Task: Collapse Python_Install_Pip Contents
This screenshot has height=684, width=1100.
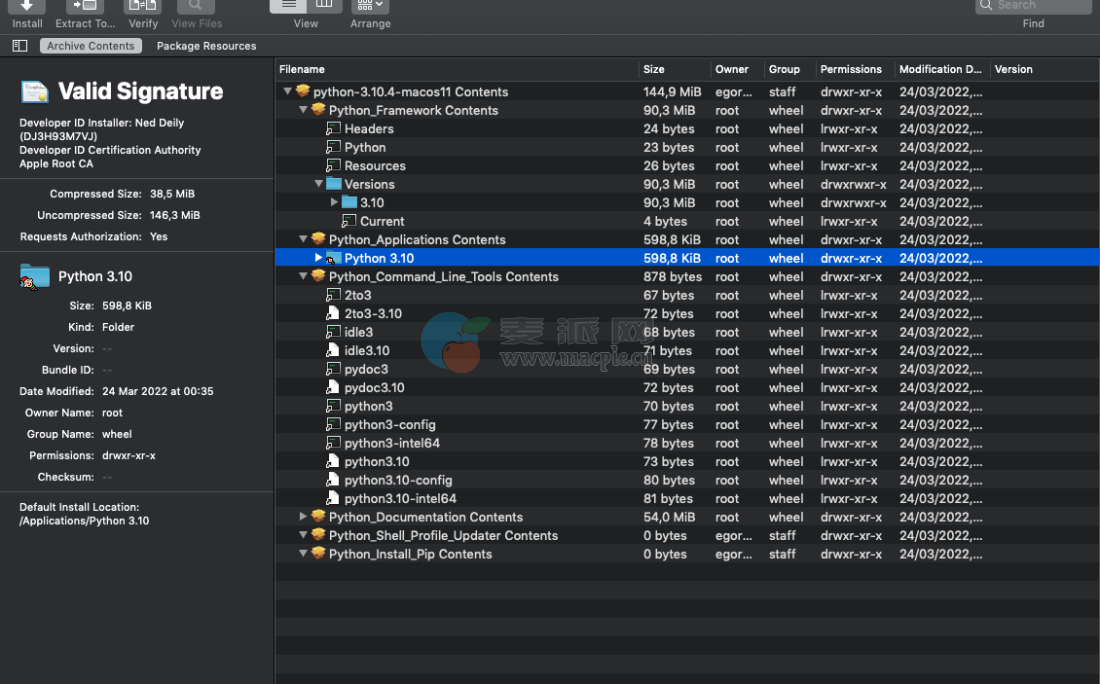Action: coord(303,554)
